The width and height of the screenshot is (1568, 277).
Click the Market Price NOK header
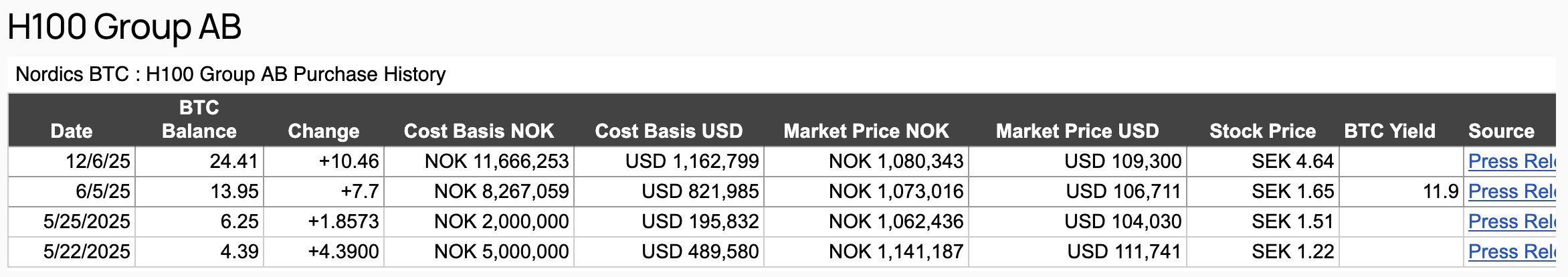click(866, 131)
